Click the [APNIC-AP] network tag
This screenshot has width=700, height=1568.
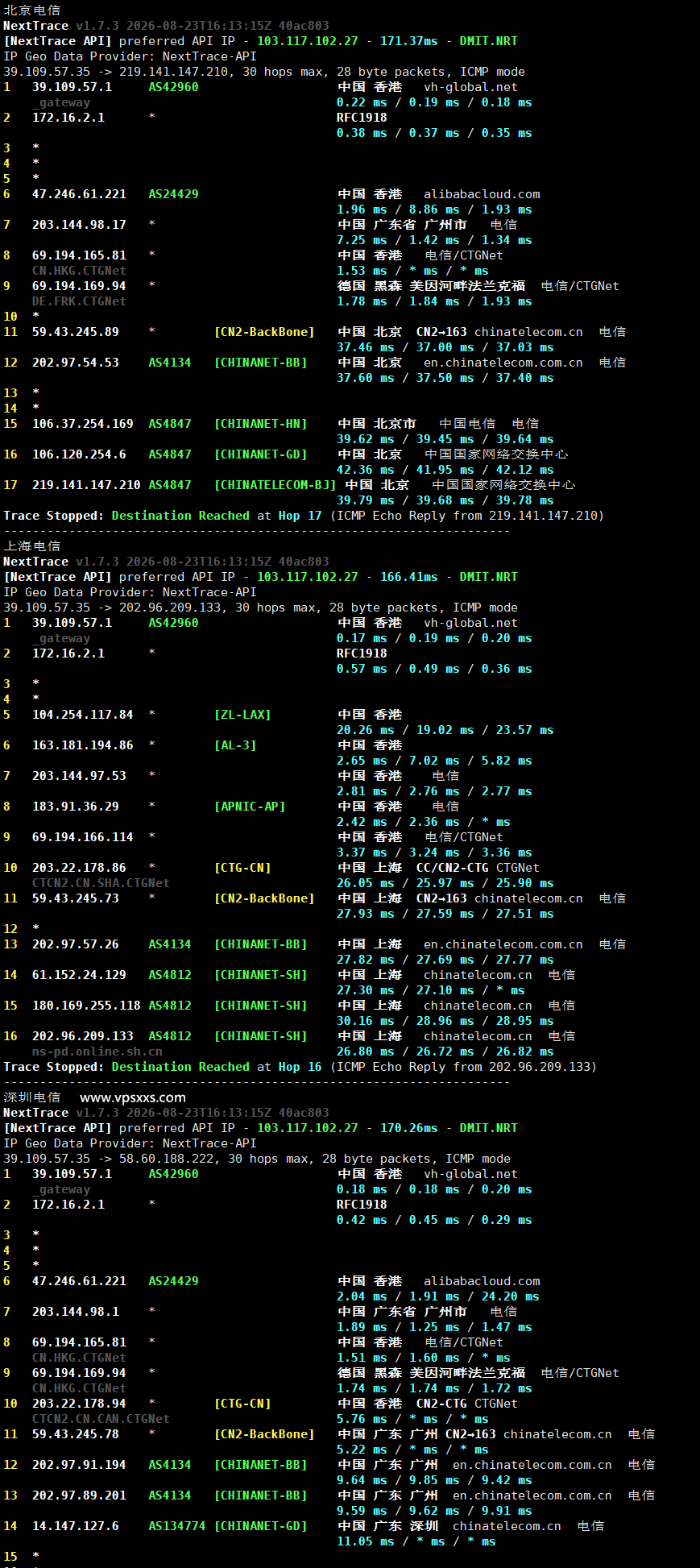[x=250, y=807]
